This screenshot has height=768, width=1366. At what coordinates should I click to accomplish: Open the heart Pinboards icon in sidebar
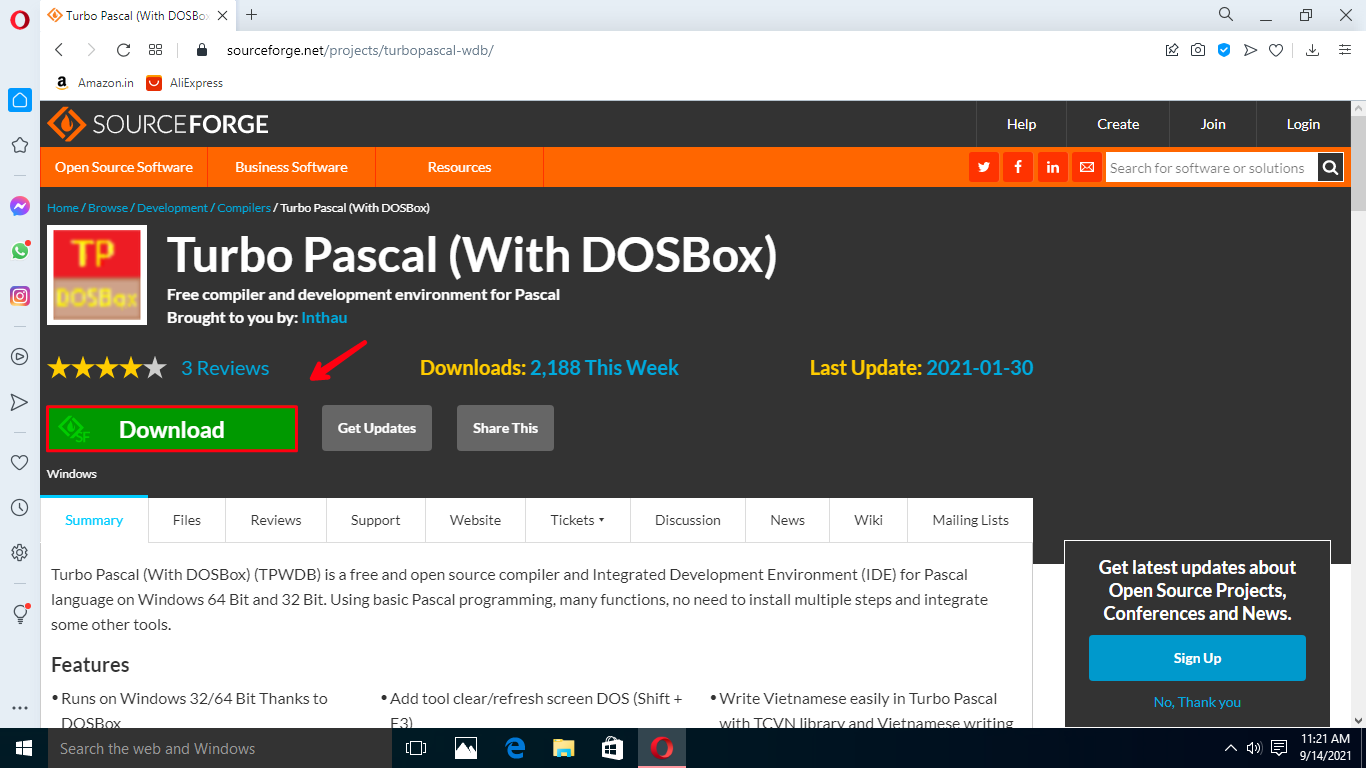point(20,462)
